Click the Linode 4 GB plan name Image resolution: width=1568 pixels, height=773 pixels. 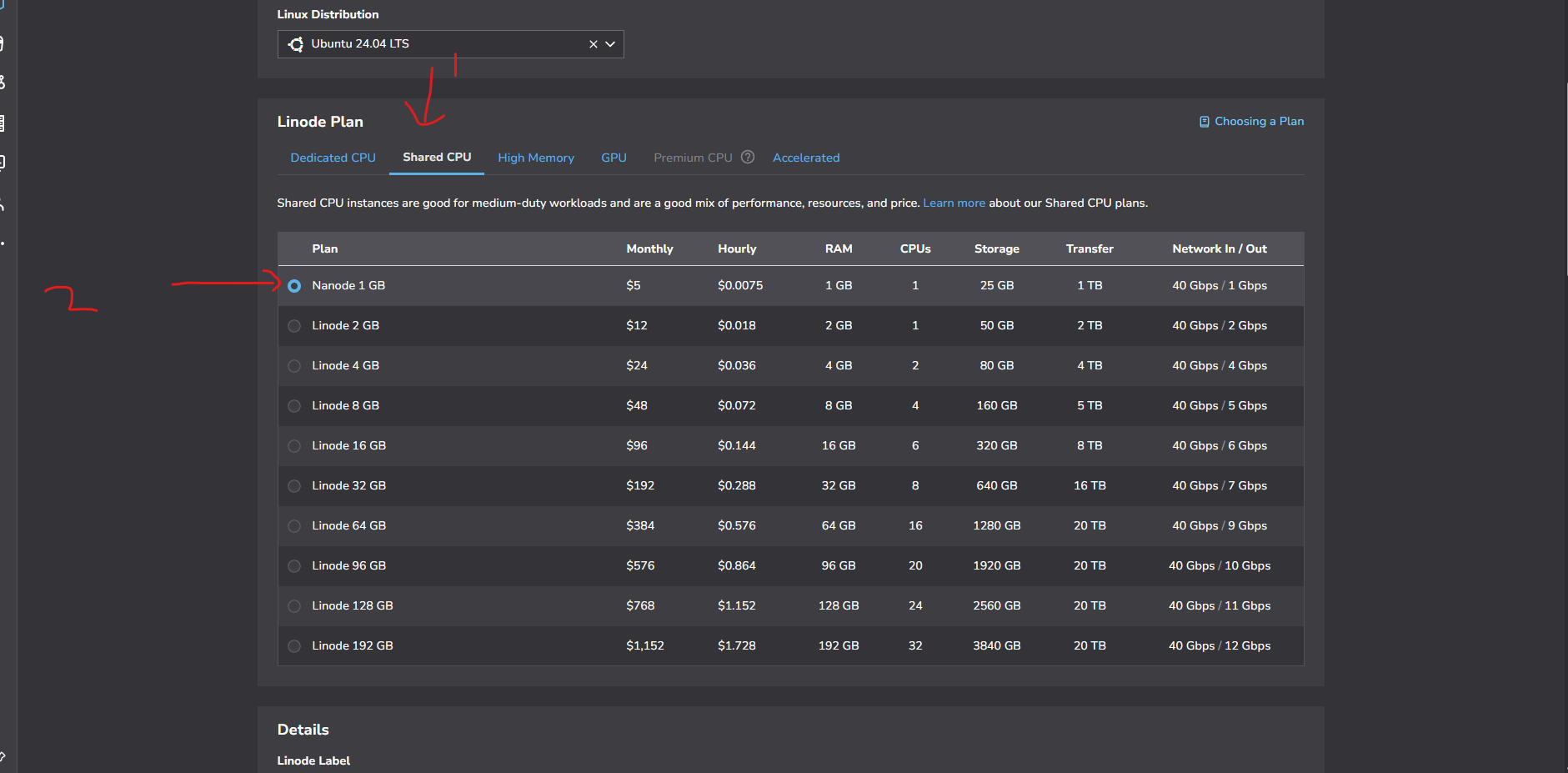[x=346, y=365]
